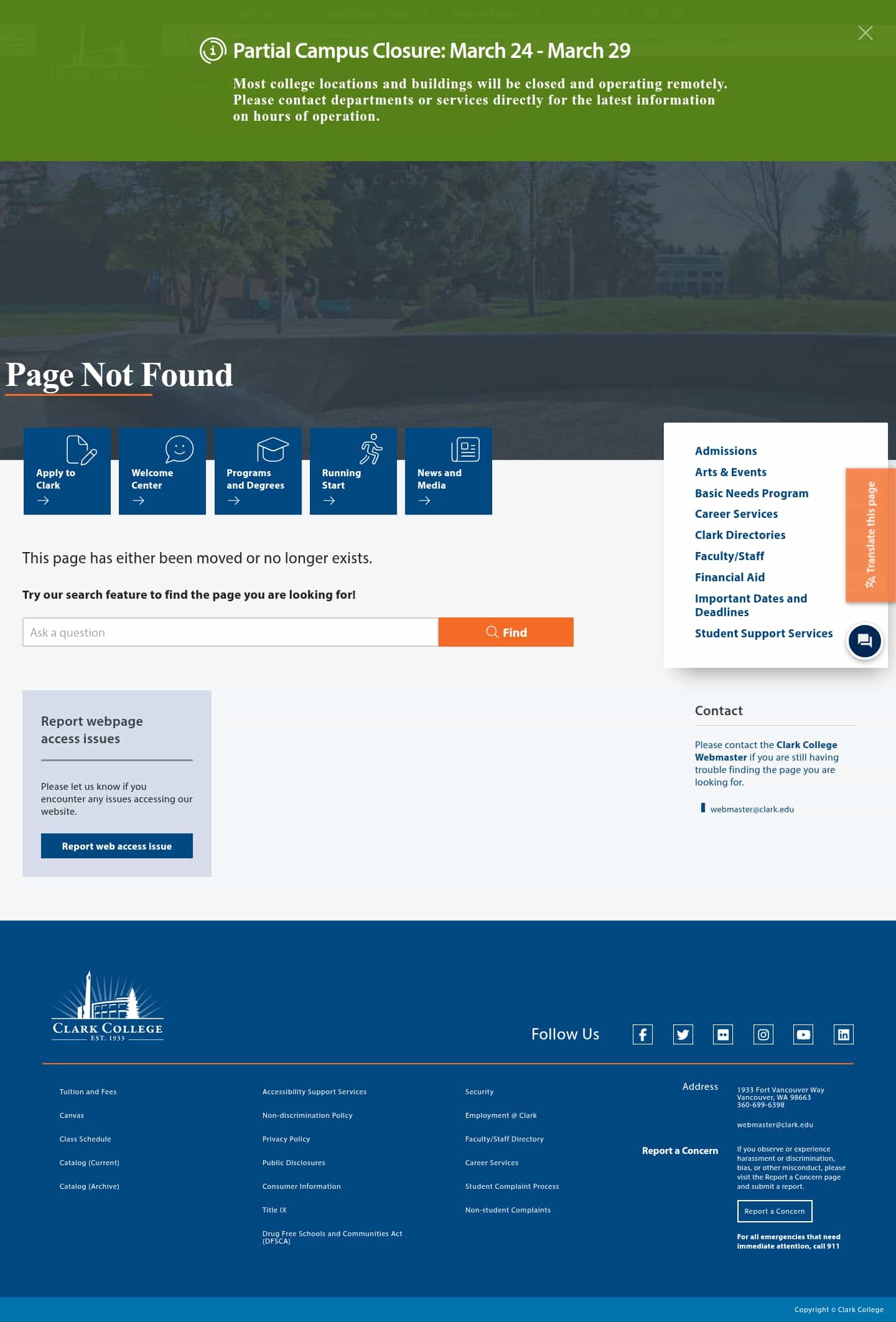The image size is (896, 1322).
Task: Click webmaster@clark.edu in footer address
Action: pyautogui.click(x=775, y=1125)
